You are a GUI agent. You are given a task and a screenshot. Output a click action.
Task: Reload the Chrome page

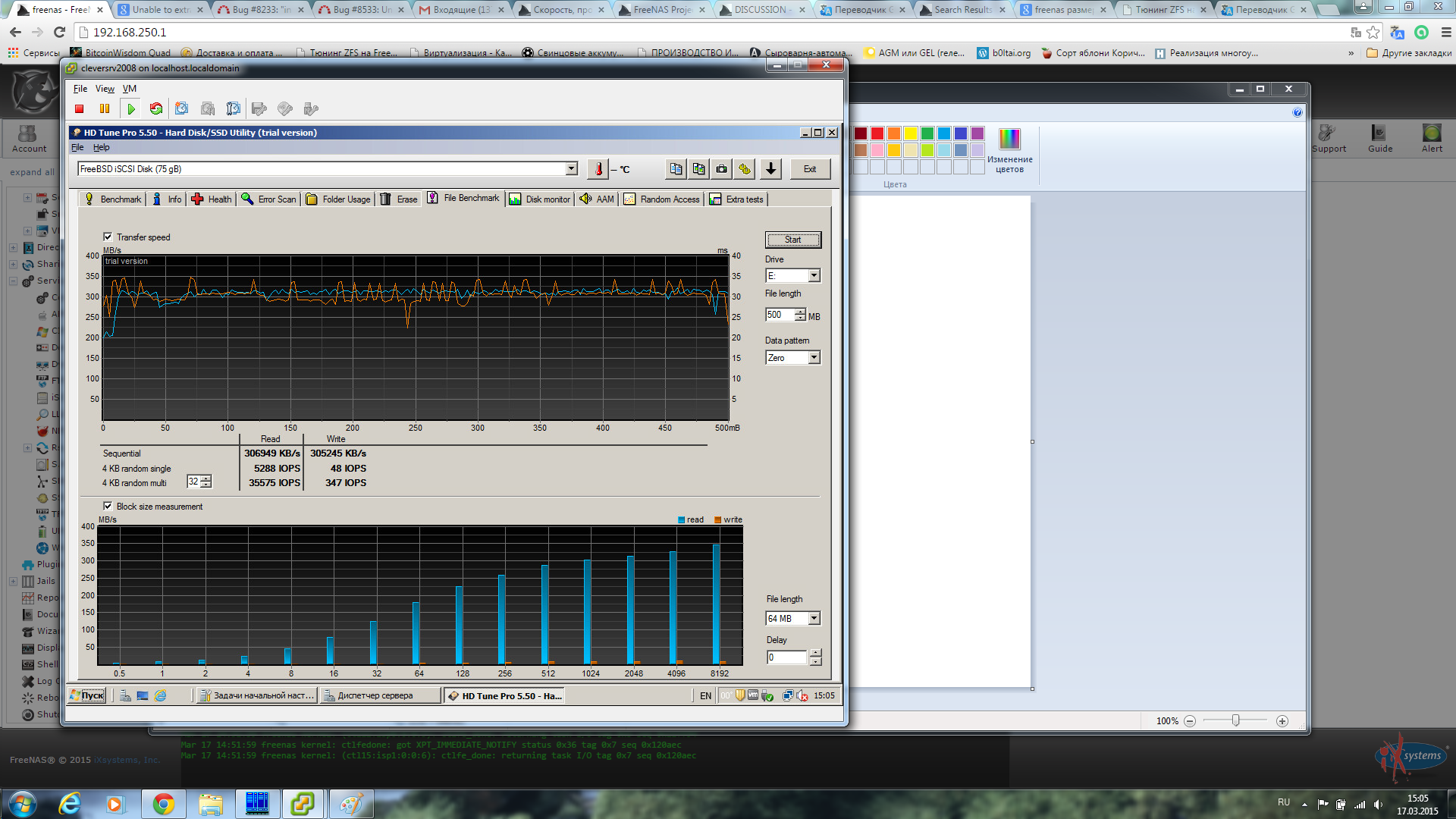pos(60,33)
